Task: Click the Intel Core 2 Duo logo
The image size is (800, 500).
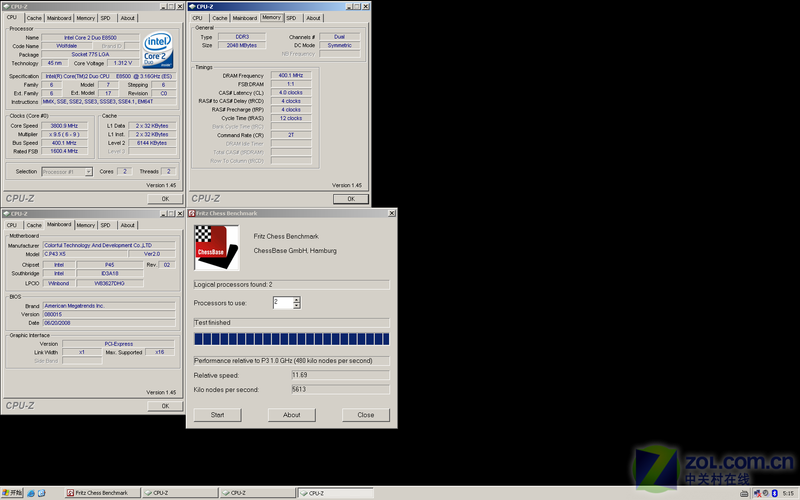Action: point(158,51)
